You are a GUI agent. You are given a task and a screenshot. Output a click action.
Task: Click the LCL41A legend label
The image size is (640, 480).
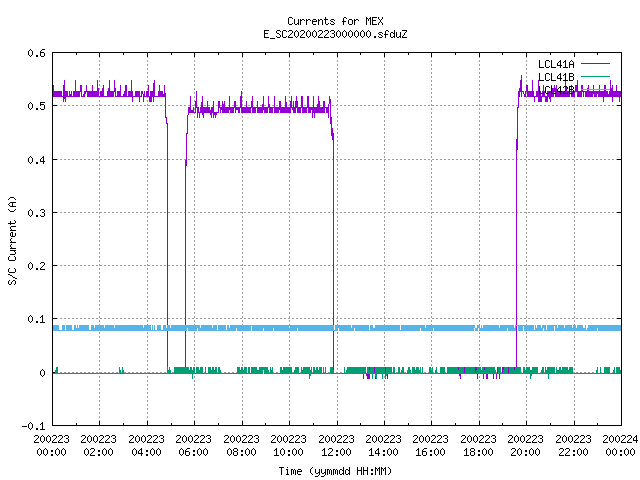pyautogui.click(x=556, y=64)
